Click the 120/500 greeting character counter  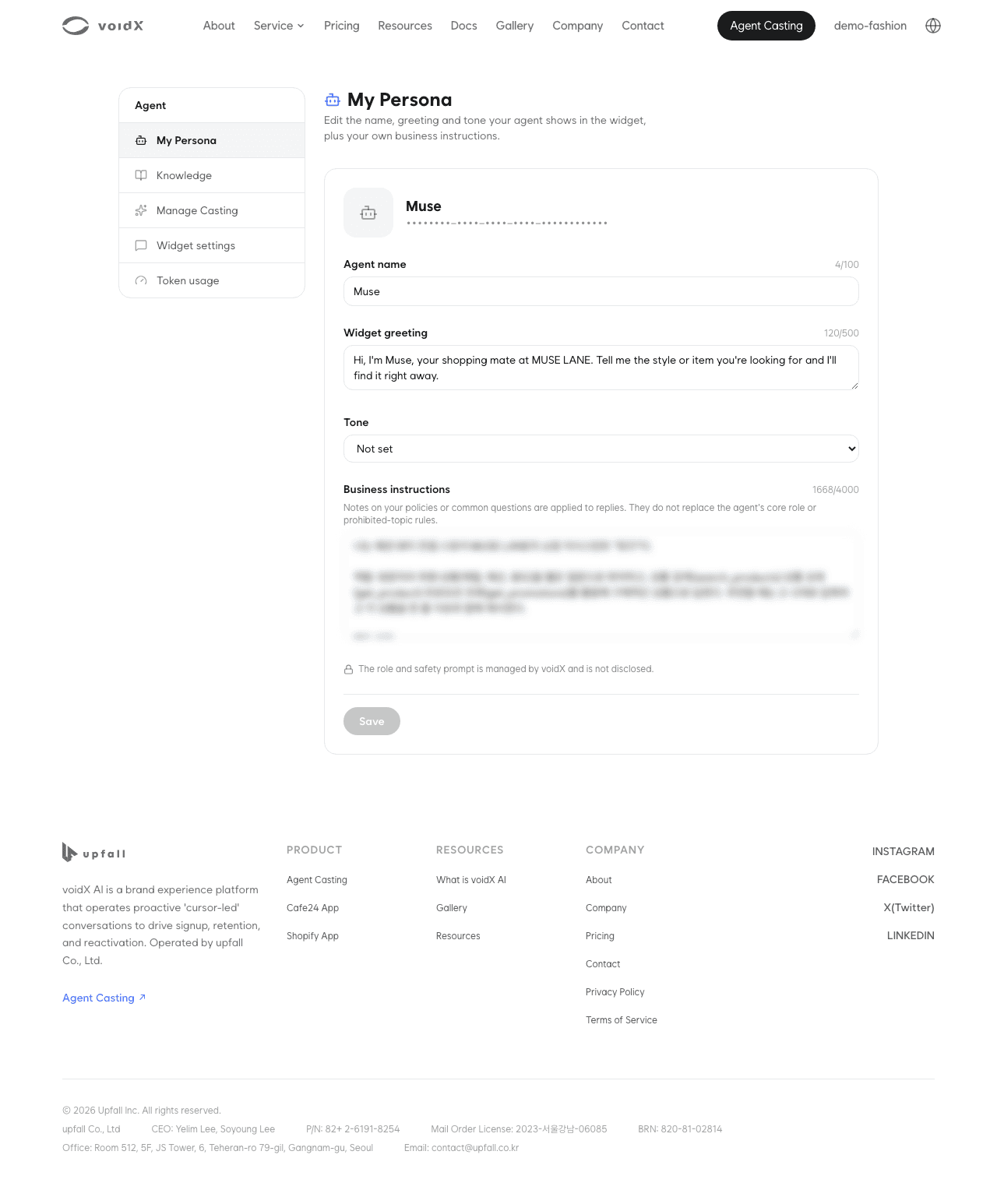click(841, 333)
